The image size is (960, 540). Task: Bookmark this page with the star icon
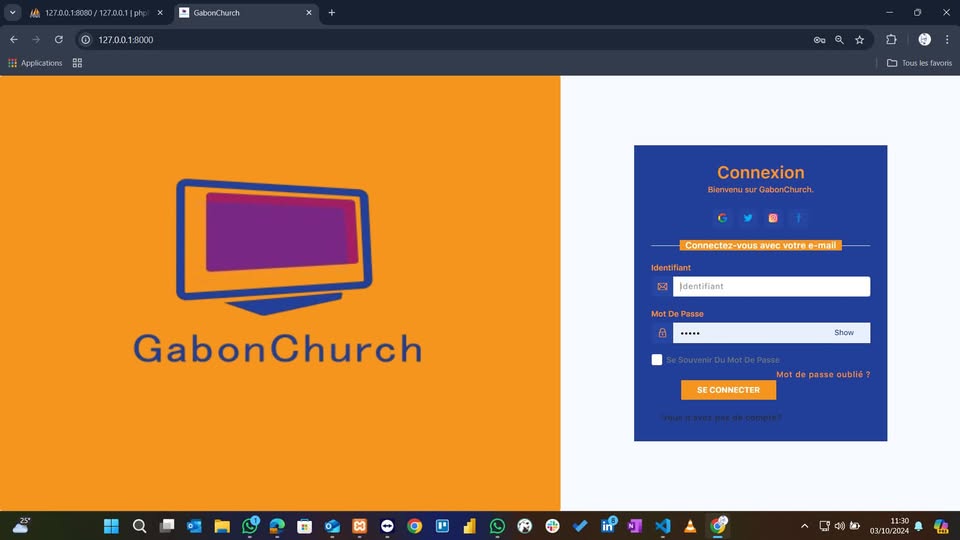859,40
